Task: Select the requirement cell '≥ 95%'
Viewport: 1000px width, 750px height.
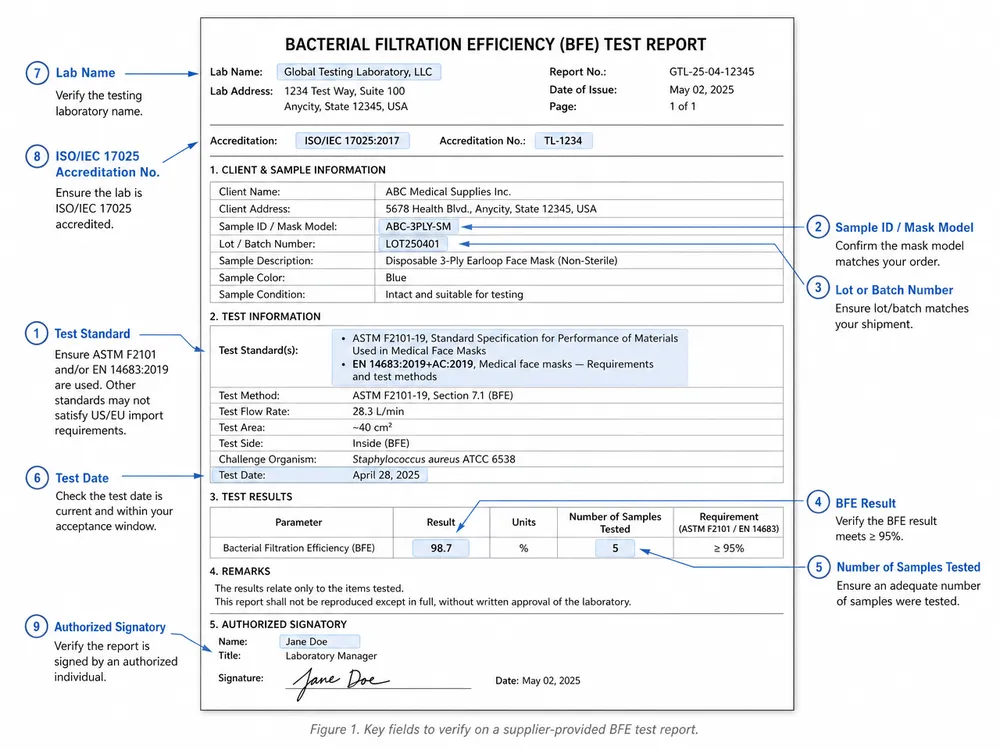Action: [x=728, y=548]
